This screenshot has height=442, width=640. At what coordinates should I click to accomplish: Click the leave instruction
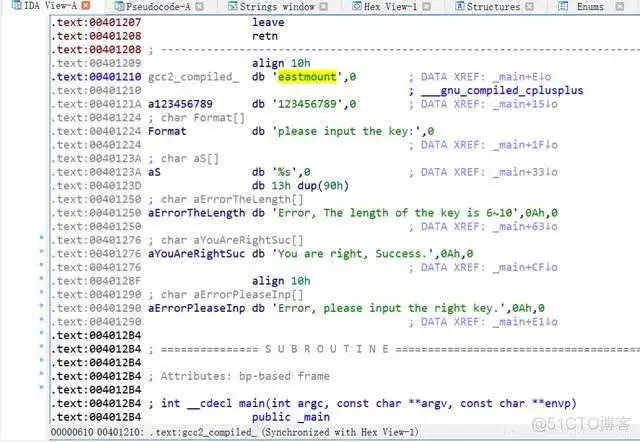[x=268, y=22]
